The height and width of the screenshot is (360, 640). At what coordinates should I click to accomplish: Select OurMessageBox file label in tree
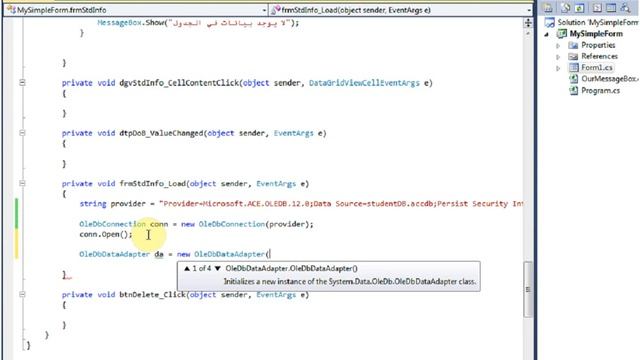tap(610, 79)
